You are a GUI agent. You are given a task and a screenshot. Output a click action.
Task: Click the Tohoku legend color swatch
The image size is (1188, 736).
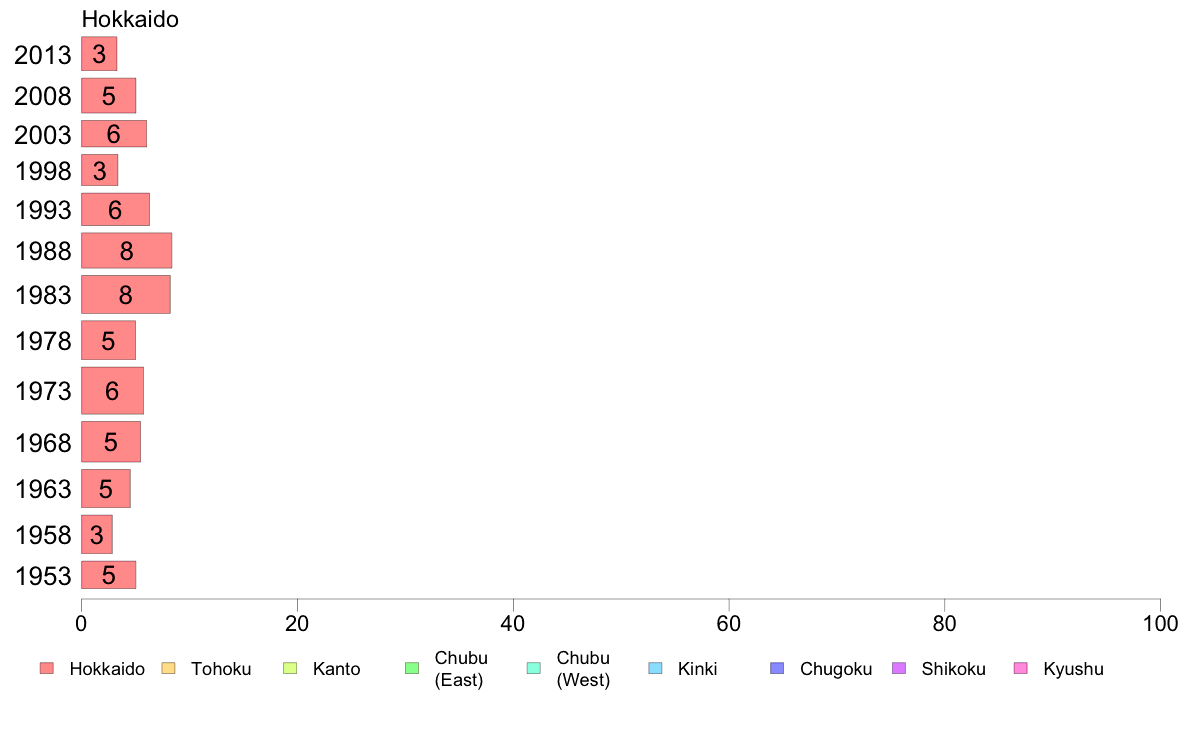(168, 668)
